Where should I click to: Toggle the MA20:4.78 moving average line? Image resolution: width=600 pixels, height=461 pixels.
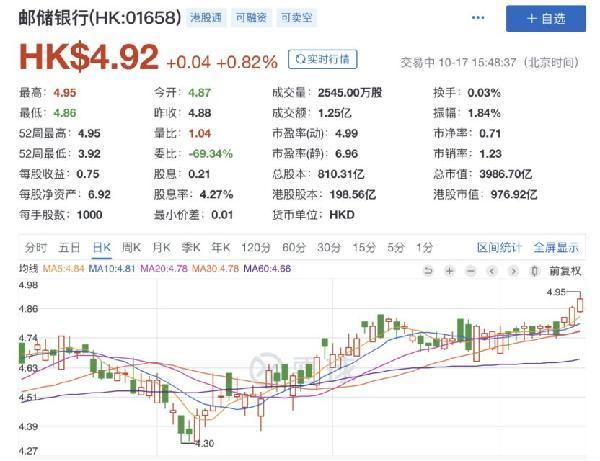(164, 269)
